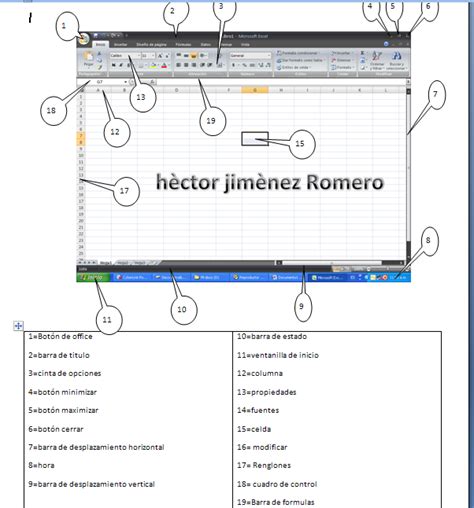
Task: Decrease indent in the alignment group
Action: [202, 65]
